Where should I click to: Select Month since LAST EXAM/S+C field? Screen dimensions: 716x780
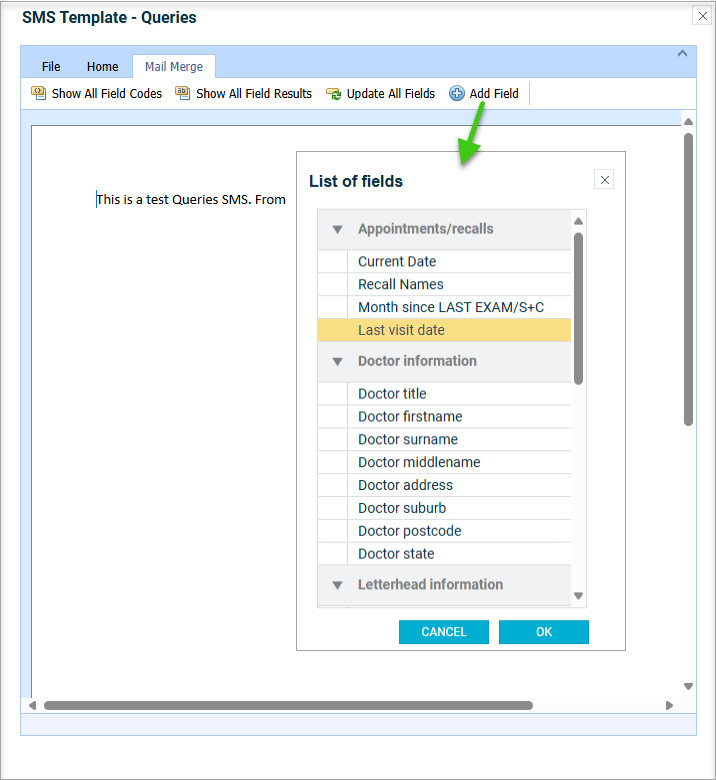coord(444,307)
